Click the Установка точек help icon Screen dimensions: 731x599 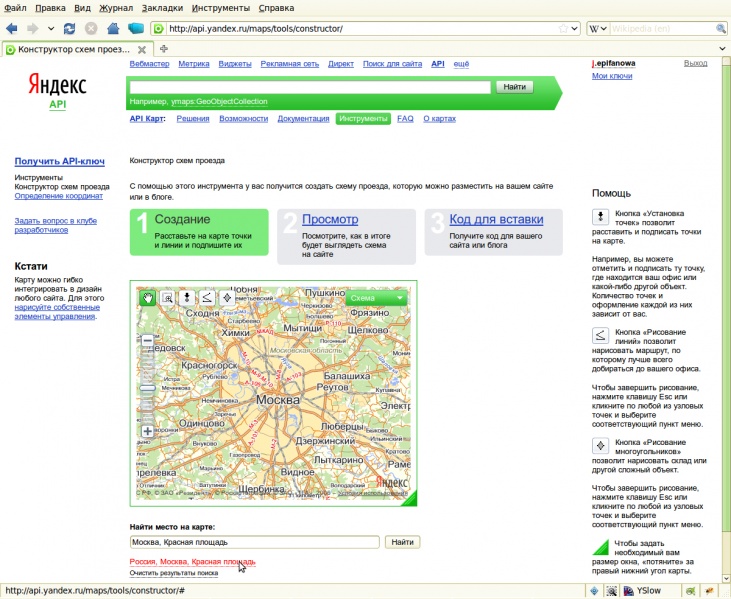tap(600, 217)
